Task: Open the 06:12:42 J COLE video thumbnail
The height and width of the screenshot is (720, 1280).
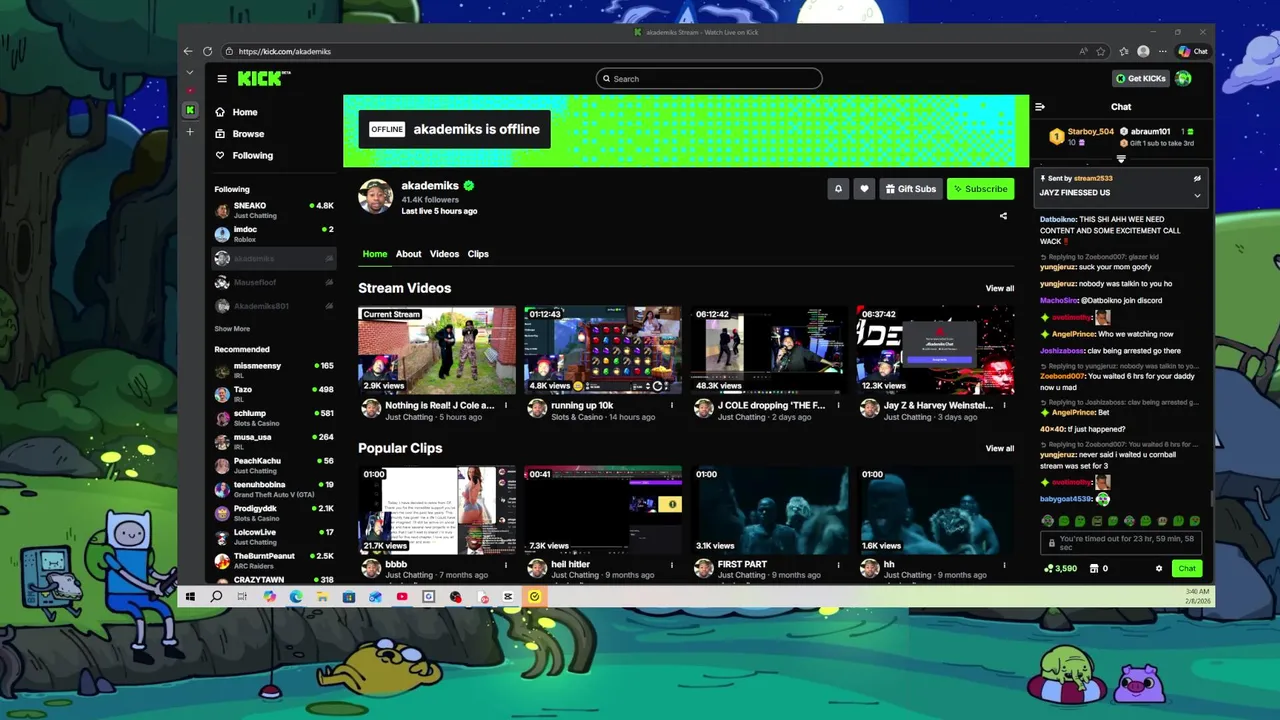Action: click(769, 350)
